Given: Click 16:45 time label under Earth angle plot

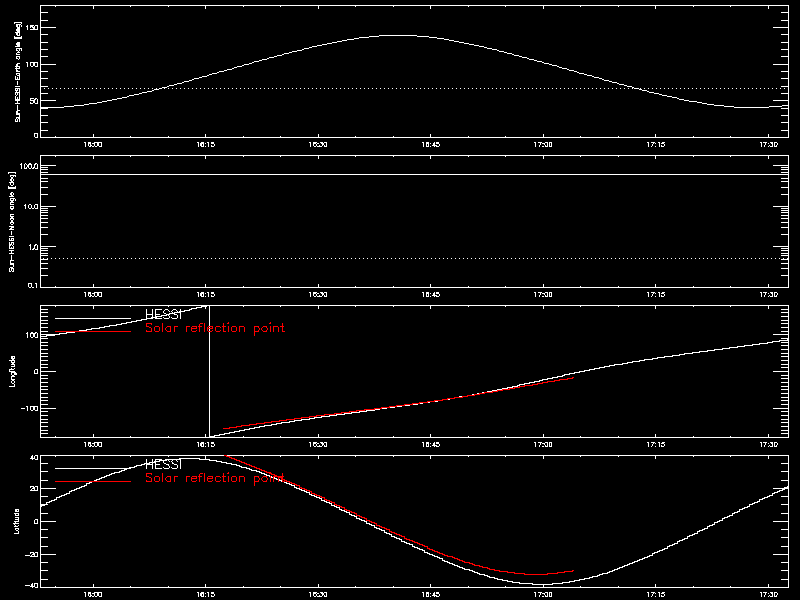Looking at the screenshot, I should point(431,145).
